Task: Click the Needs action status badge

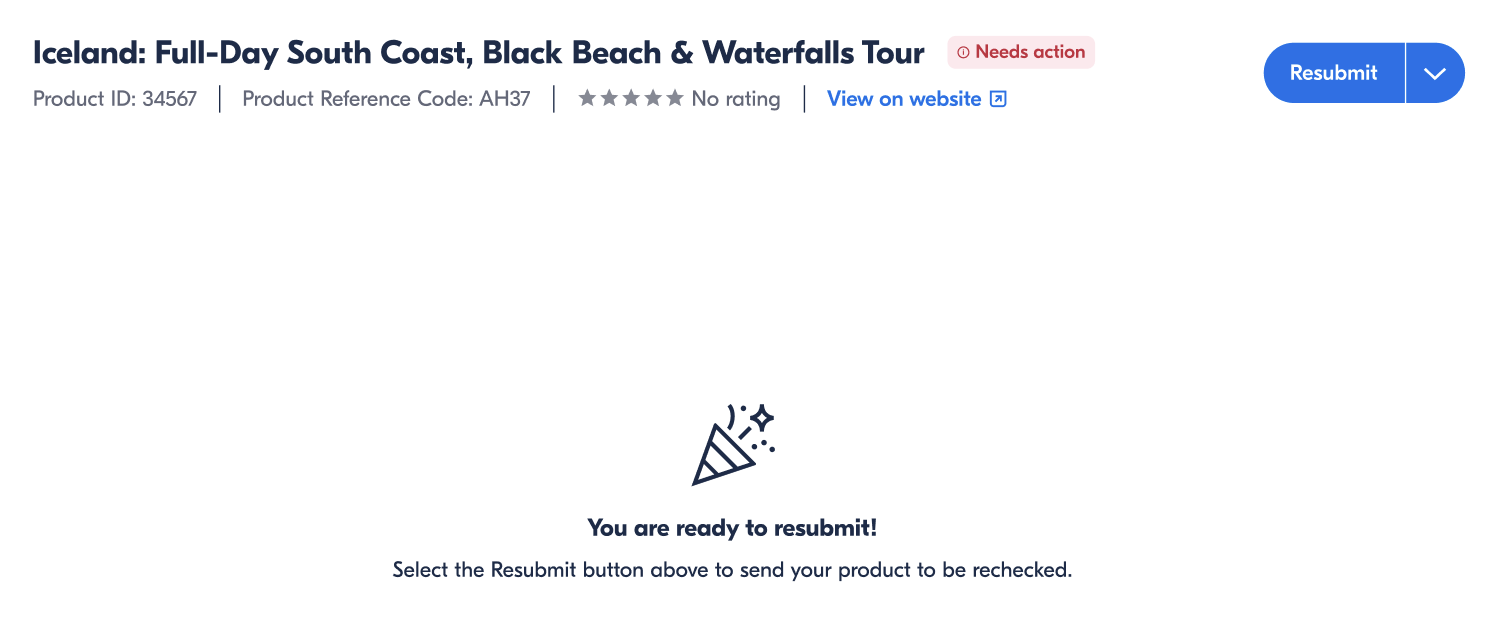Action: click(1021, 52)
